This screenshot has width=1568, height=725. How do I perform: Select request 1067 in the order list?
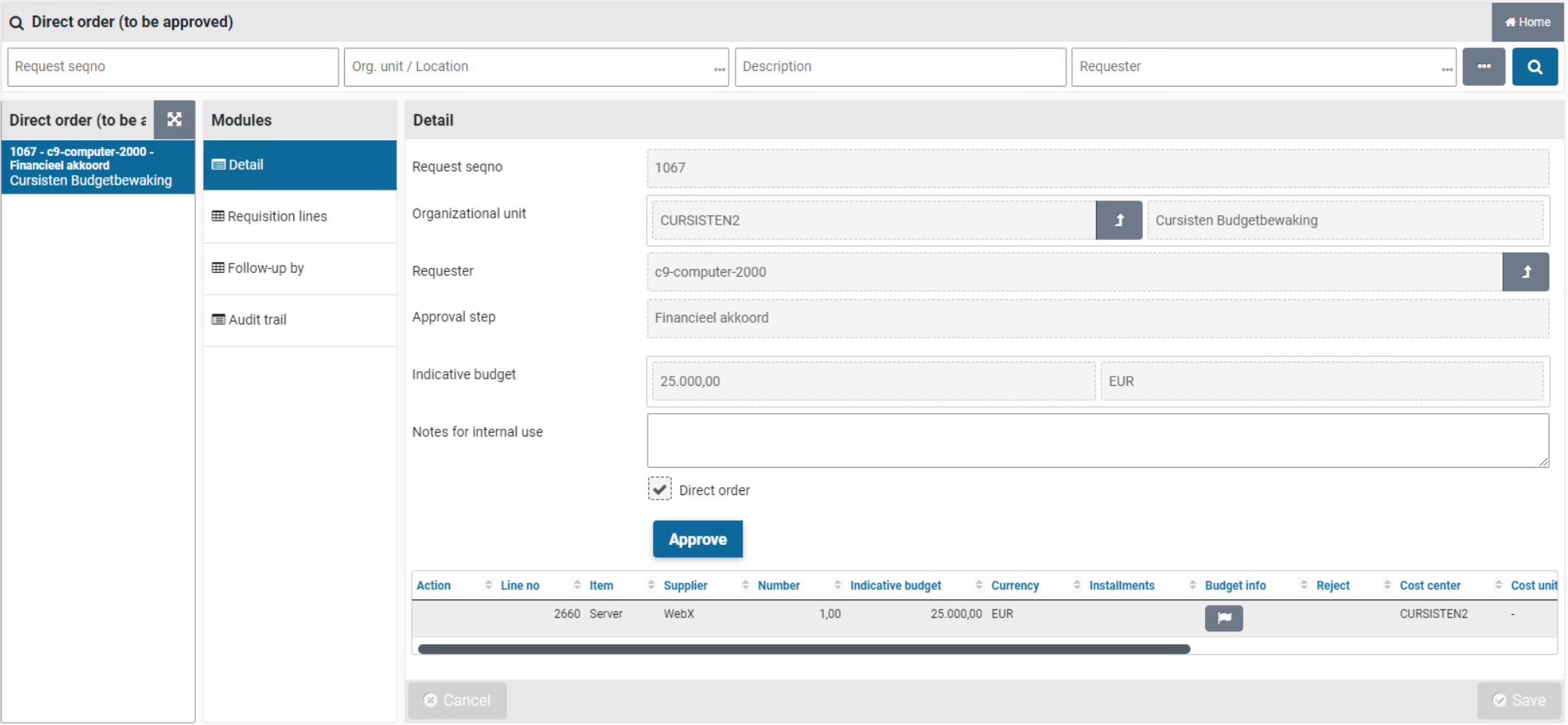pos(98,166)
